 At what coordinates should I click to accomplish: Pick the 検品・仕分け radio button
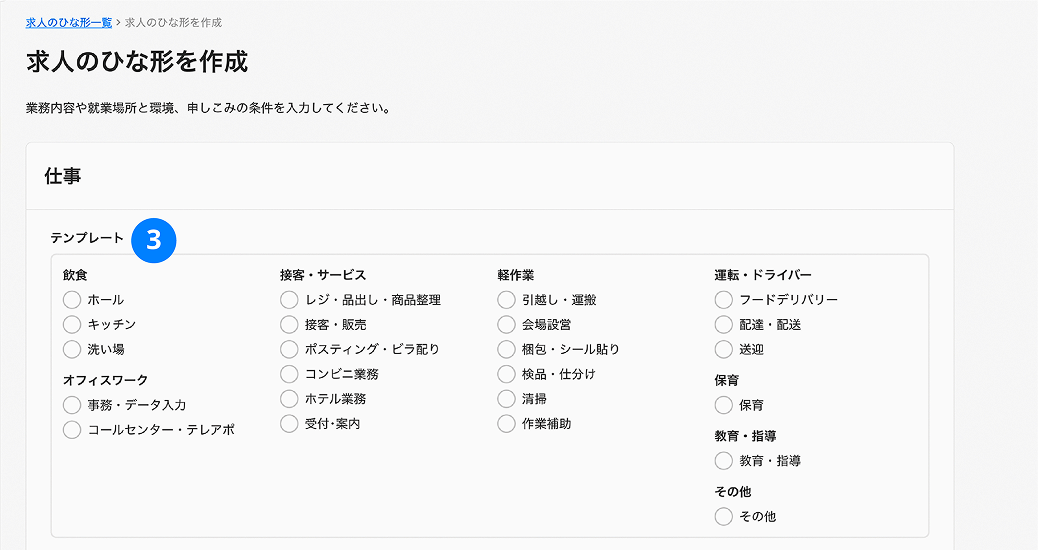pos(506,374)
